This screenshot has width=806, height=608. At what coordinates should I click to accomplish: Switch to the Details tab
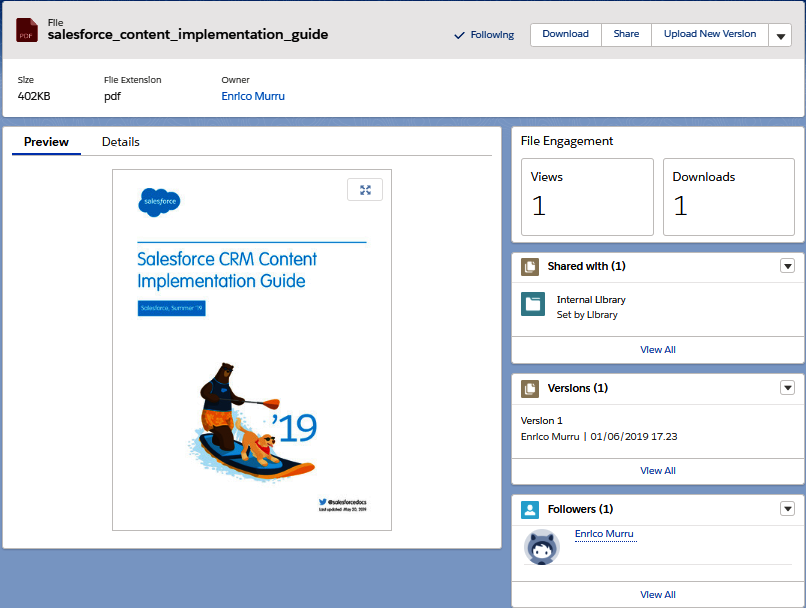point(121,142)
